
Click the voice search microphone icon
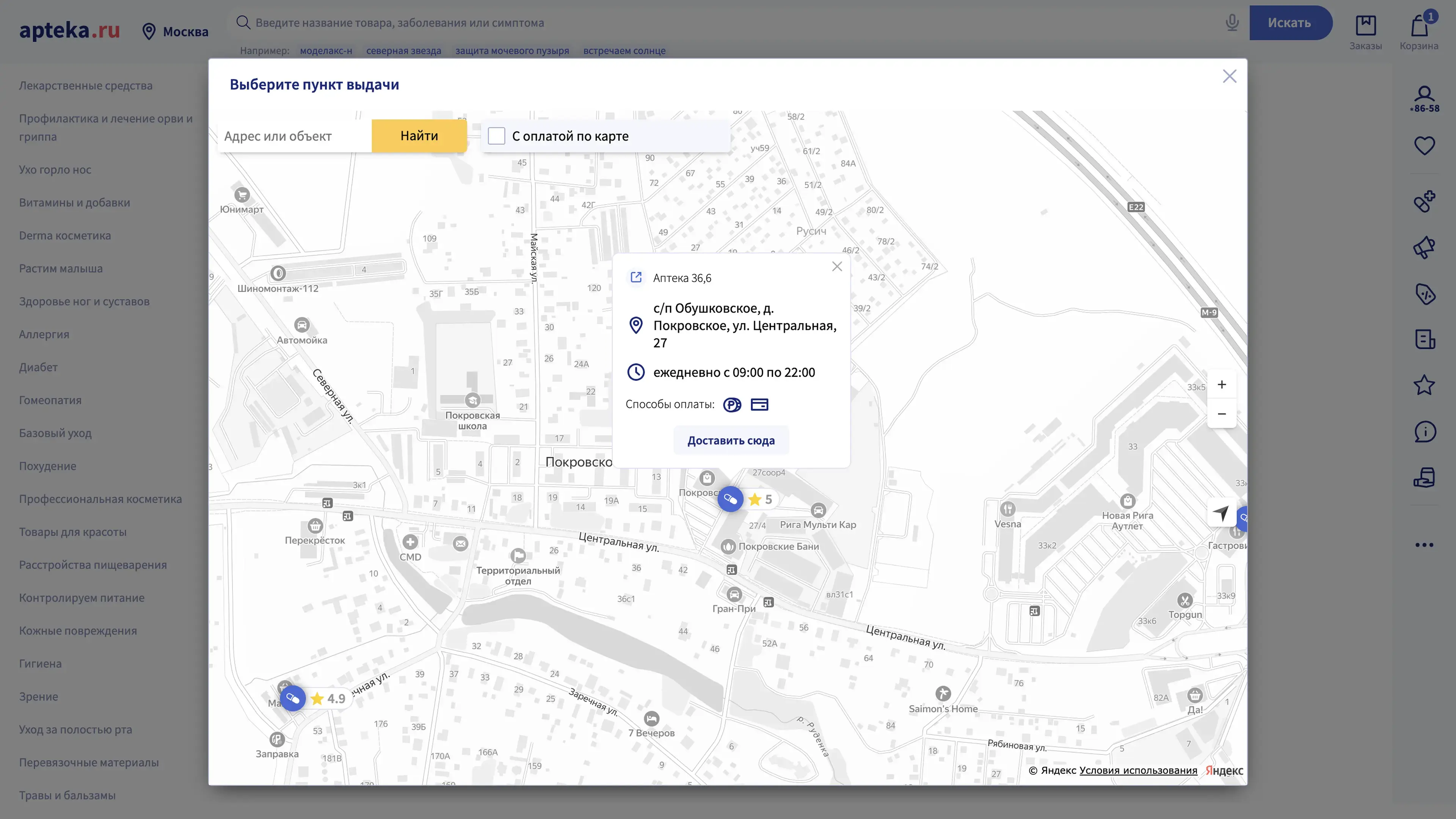coord(1232,23)
